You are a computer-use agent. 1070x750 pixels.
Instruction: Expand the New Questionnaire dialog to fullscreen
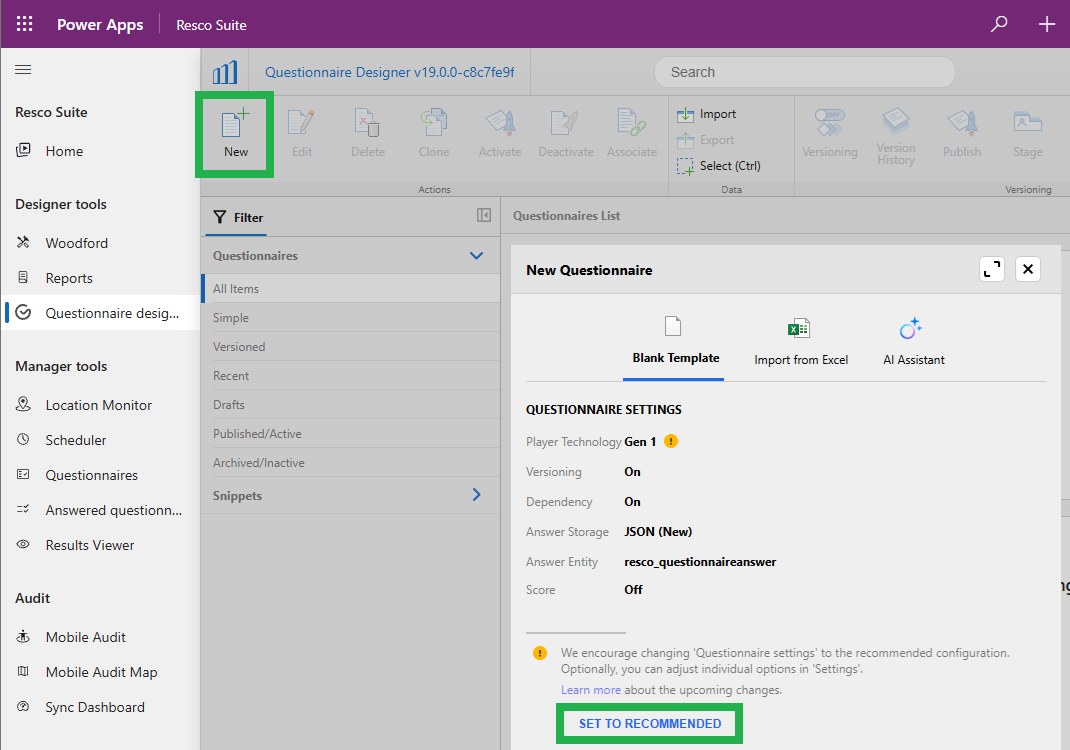pos(992,269)
